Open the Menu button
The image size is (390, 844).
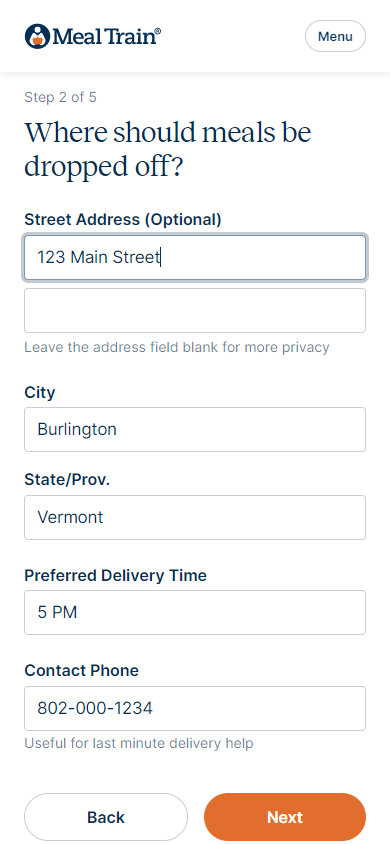coord(335,36)
